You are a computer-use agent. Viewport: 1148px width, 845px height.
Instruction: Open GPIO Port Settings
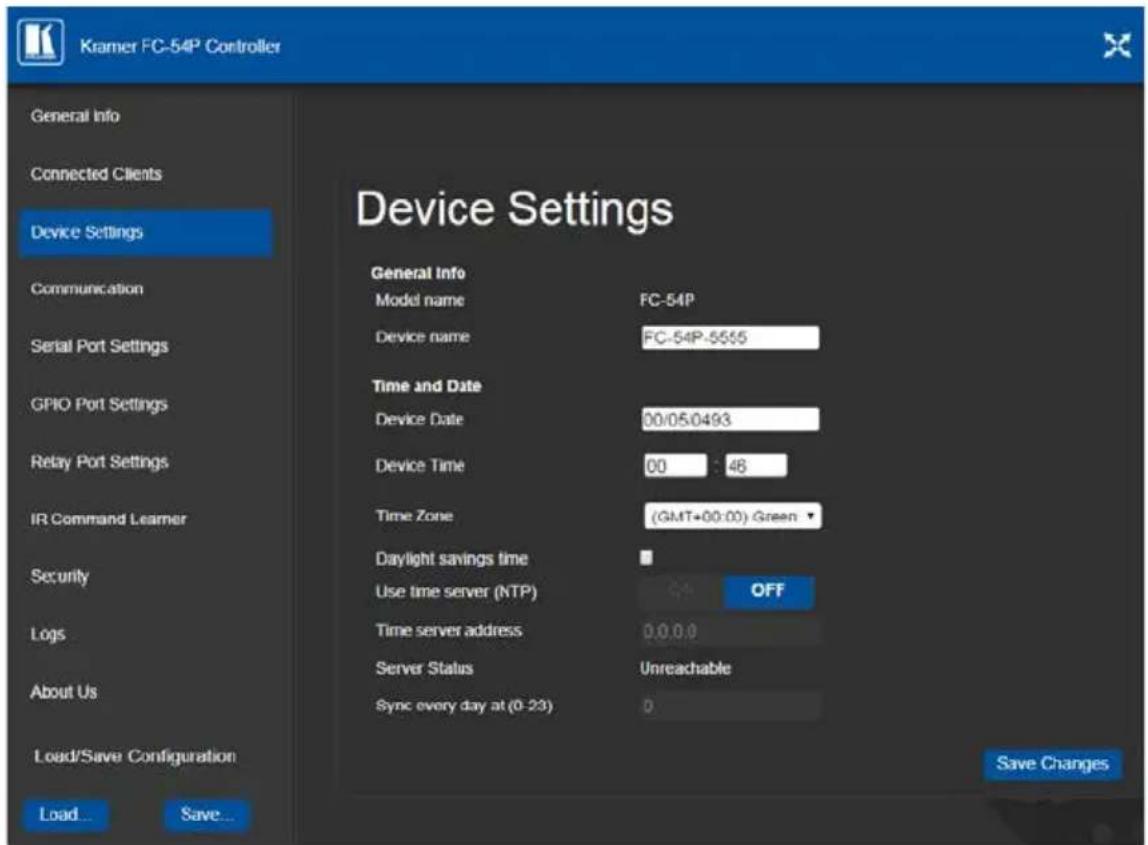pos(99,404)
